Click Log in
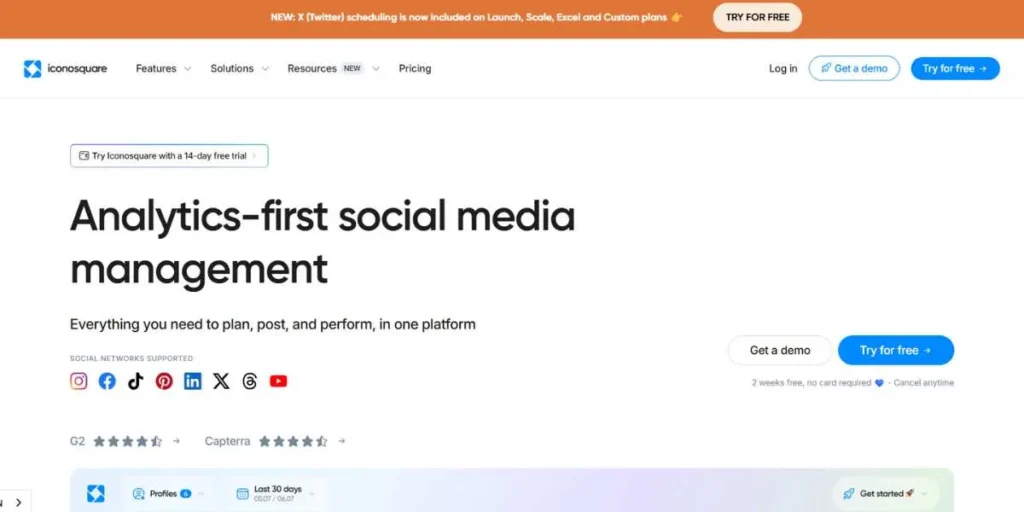This screenshot has height=512, width=1024. click(x=783, y=69)
